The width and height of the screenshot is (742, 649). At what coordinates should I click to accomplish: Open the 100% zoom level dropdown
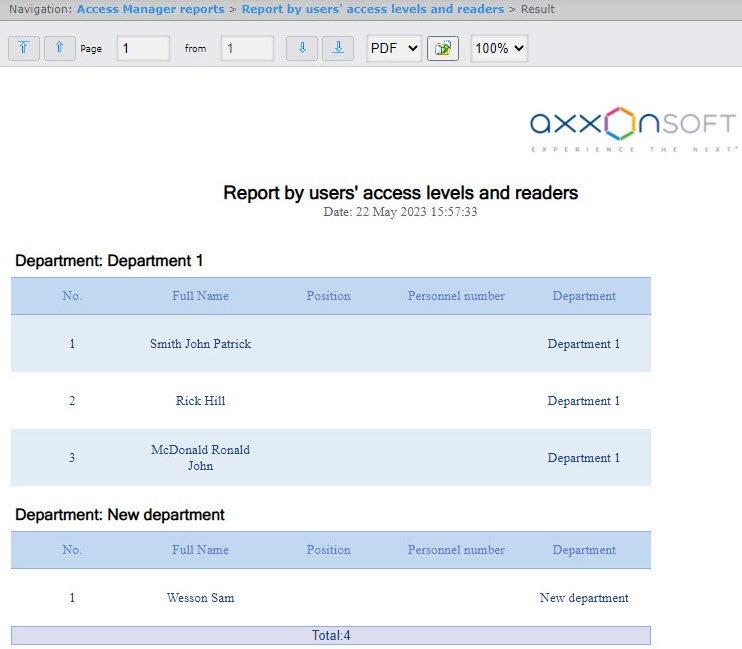pos(499,48)
